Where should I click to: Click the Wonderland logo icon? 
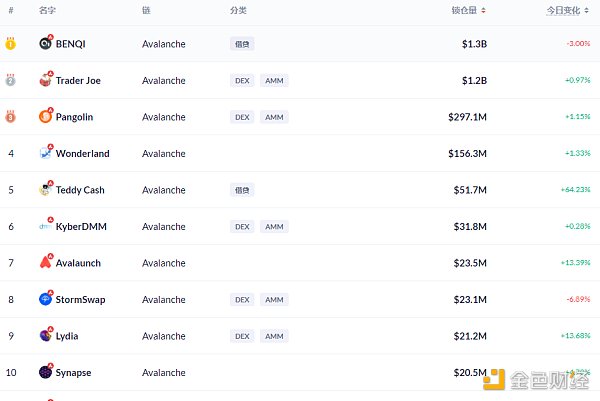coord(45,153)
